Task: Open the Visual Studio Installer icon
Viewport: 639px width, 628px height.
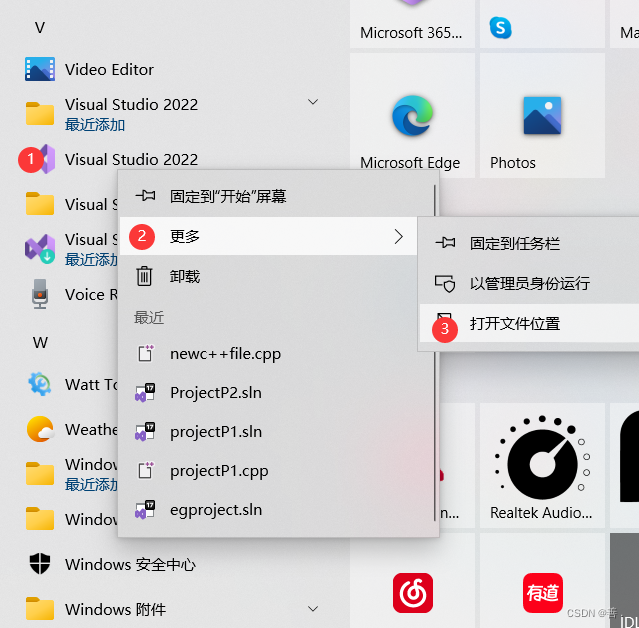Action: tap(40, 249)
